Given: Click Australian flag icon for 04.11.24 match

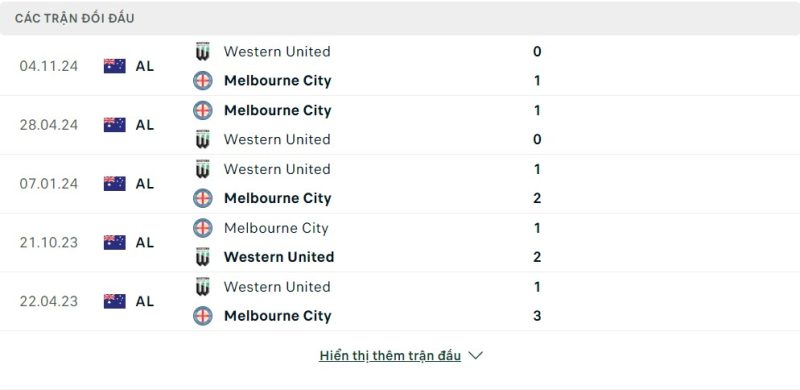Looking at the screenshot, I should click(x=115, y=66).
